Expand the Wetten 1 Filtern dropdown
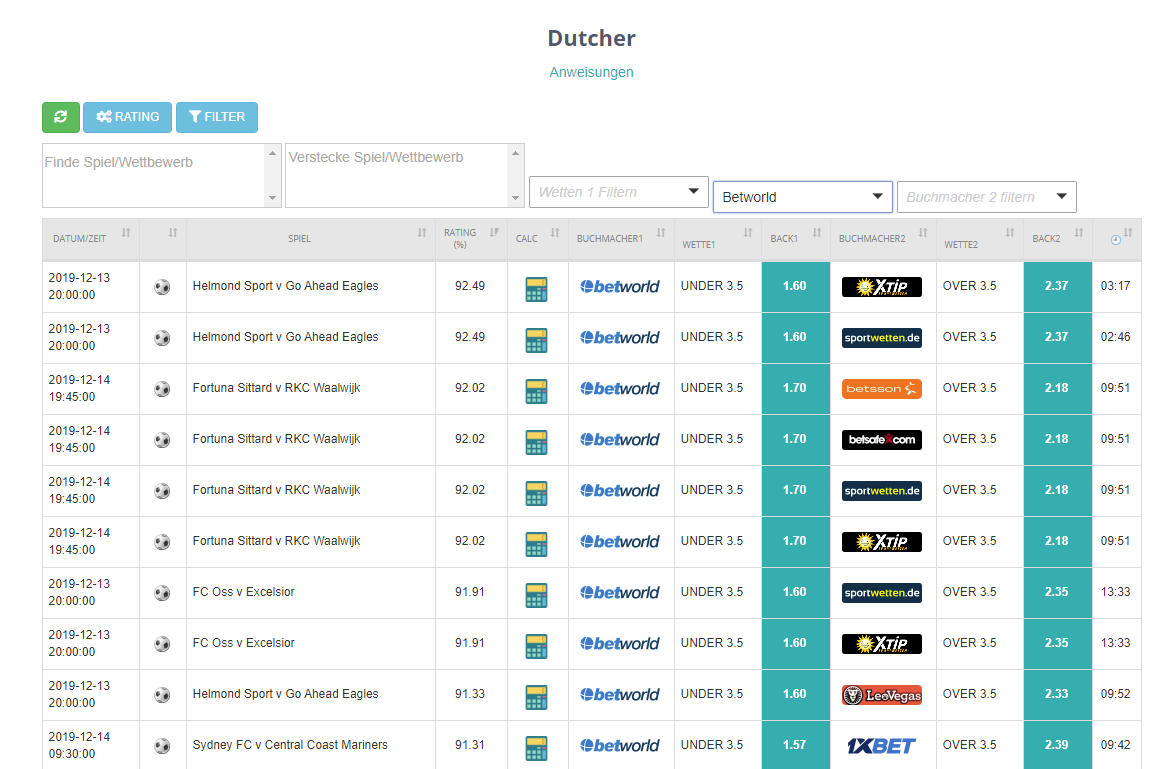The height and width of the screenshot is (769, 1172). [x=618, y=192]
